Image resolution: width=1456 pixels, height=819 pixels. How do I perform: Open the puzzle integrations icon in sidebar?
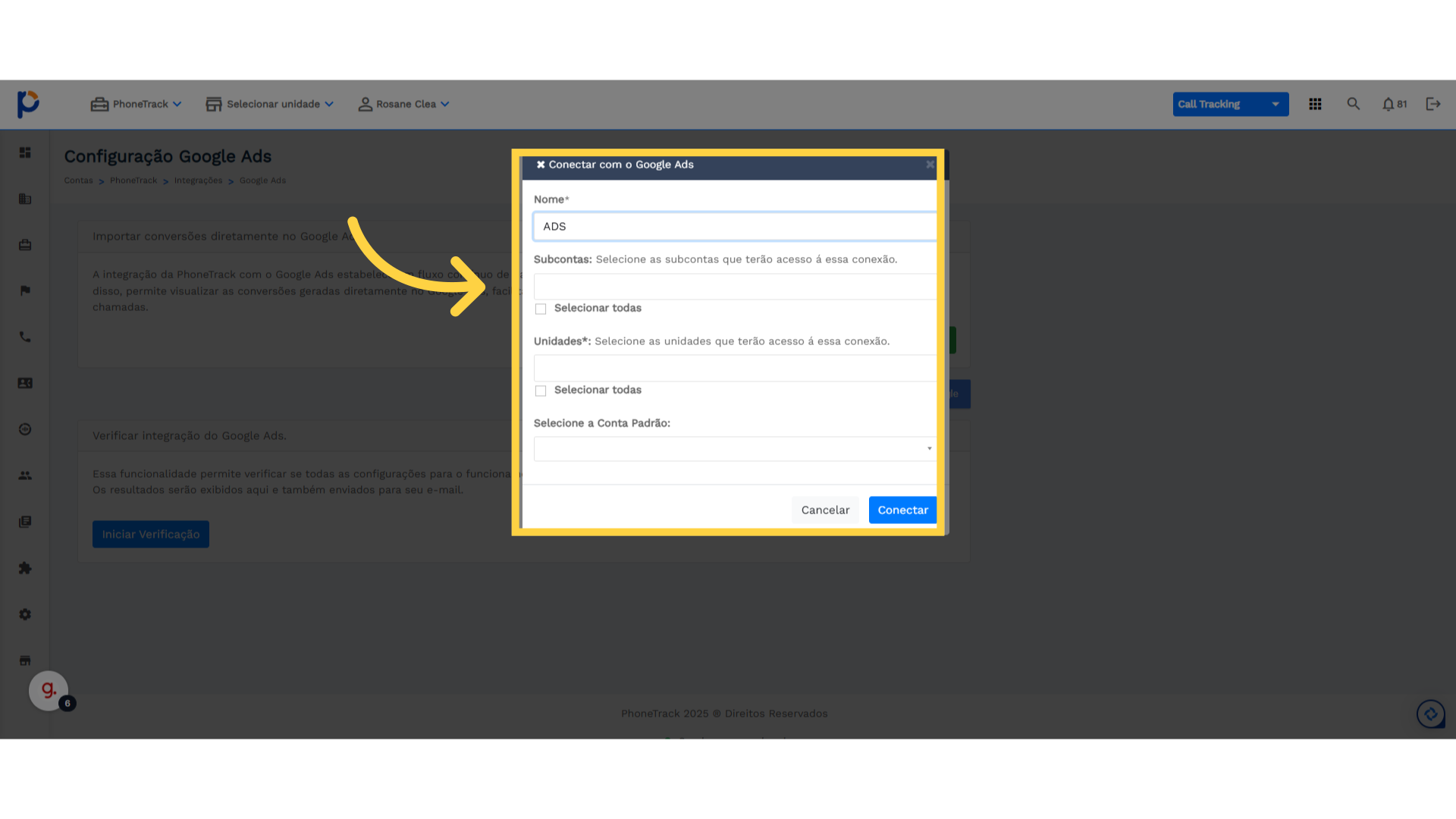(x=25, y=568)
